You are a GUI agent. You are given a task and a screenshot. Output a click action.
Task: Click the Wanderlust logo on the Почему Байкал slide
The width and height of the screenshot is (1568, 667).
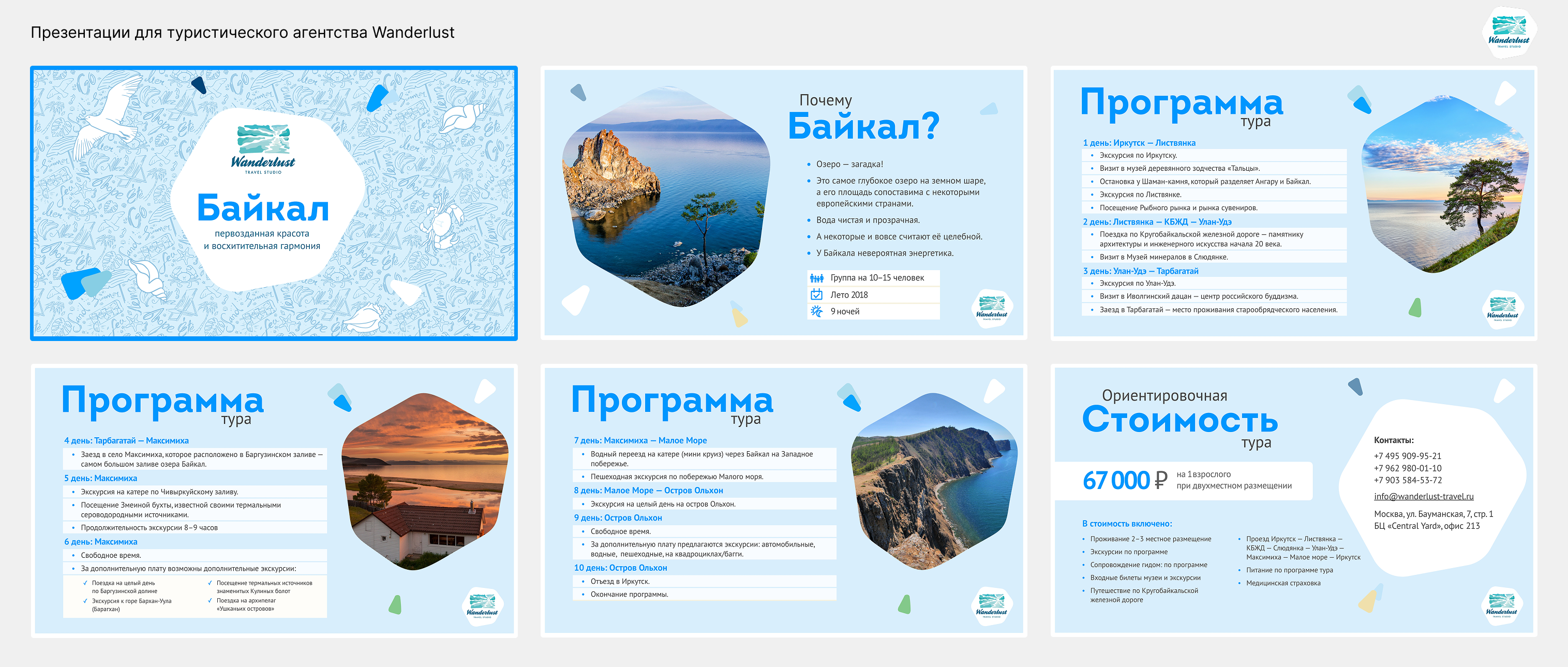tap(992, 308)
